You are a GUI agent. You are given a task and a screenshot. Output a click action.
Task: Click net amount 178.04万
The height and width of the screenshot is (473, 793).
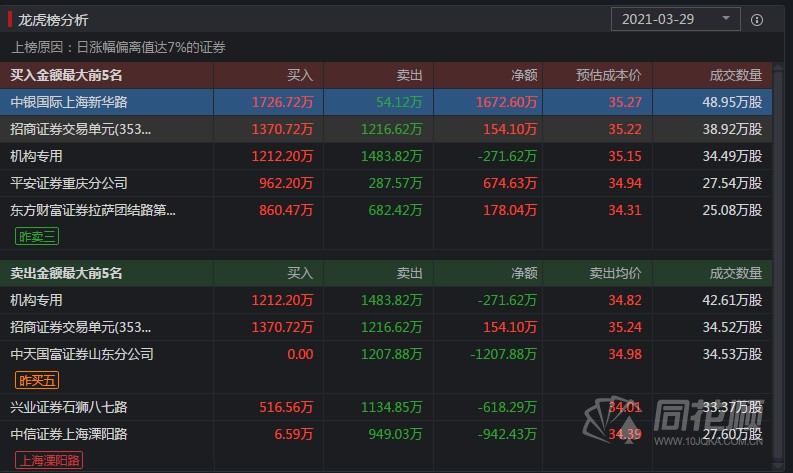(x=510, y=210)
